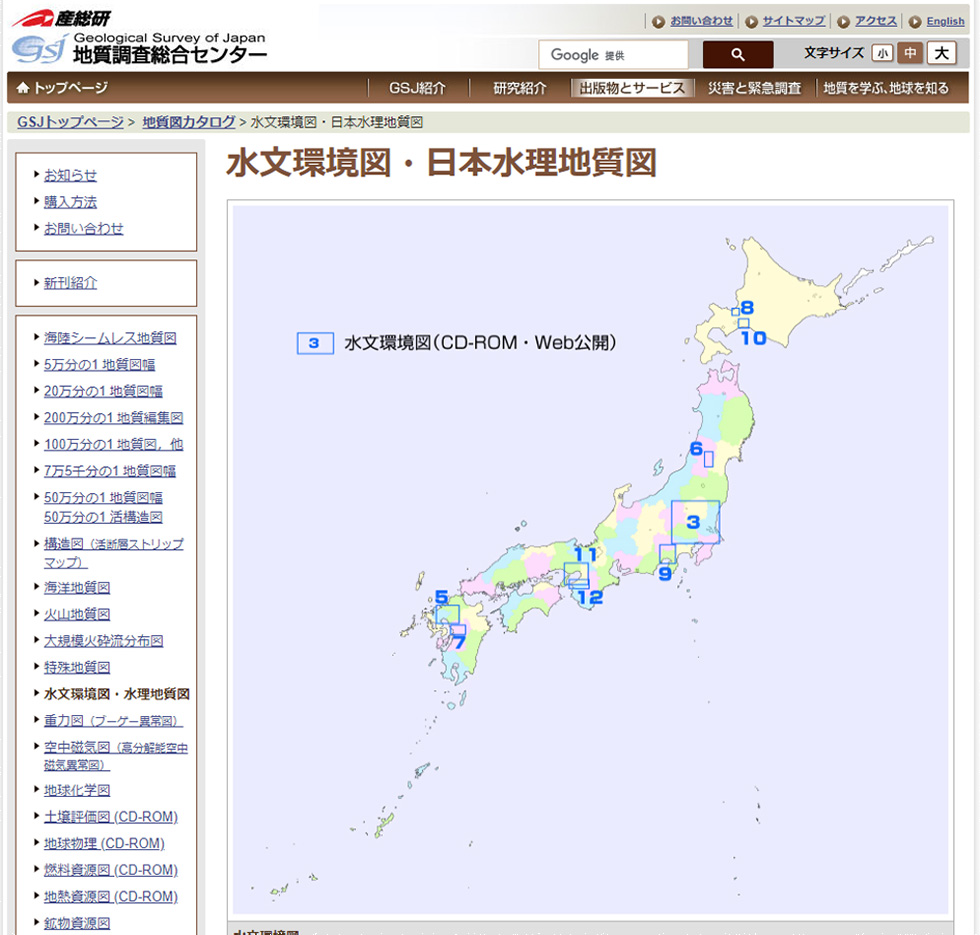Select map area 11 box
Viewport: 980px width, 935px height.
click(576, 573)
